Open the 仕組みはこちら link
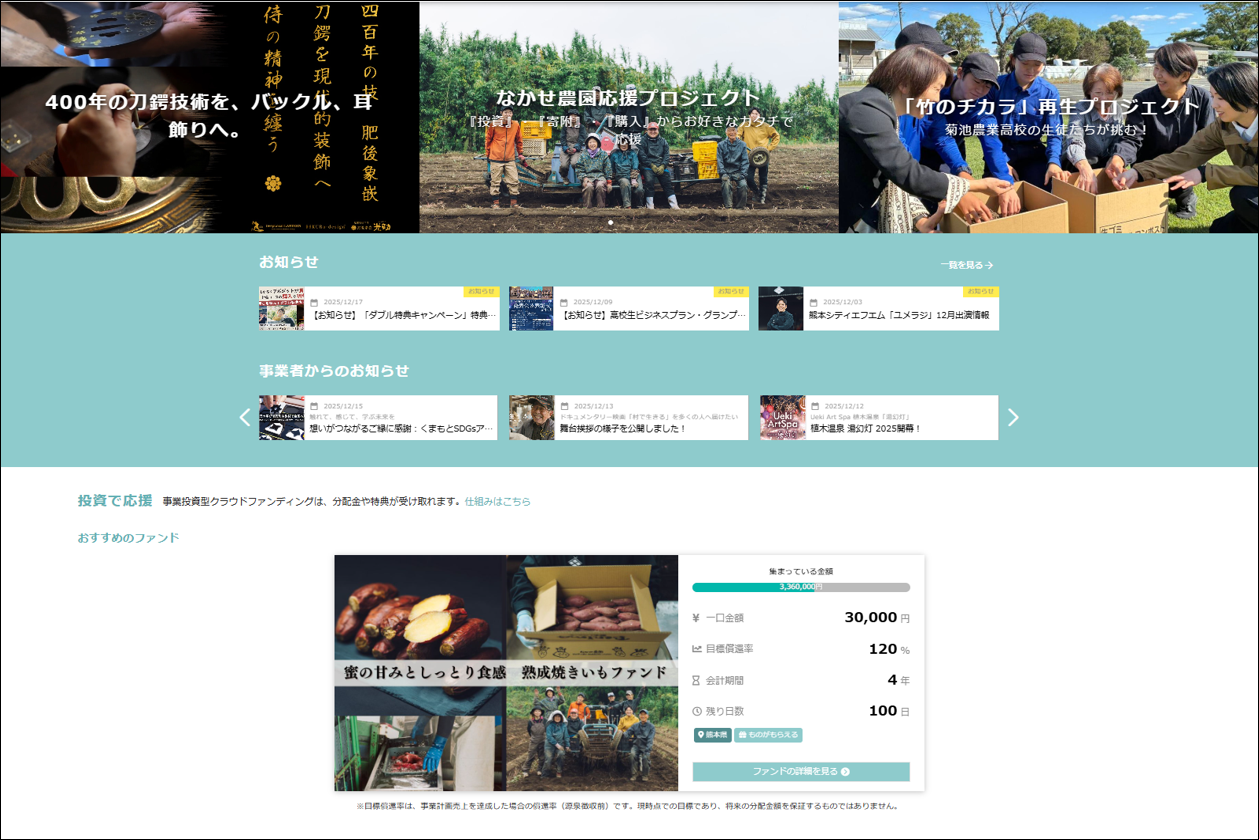Viewport: 1259px width, 840px height. coord(497,501)
